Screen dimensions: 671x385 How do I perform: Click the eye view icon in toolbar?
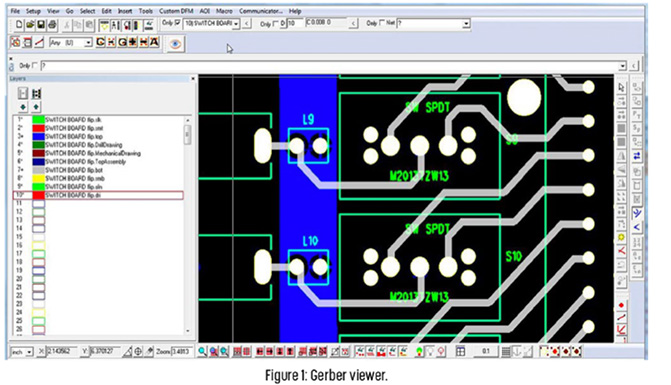(x=175, y=44)
